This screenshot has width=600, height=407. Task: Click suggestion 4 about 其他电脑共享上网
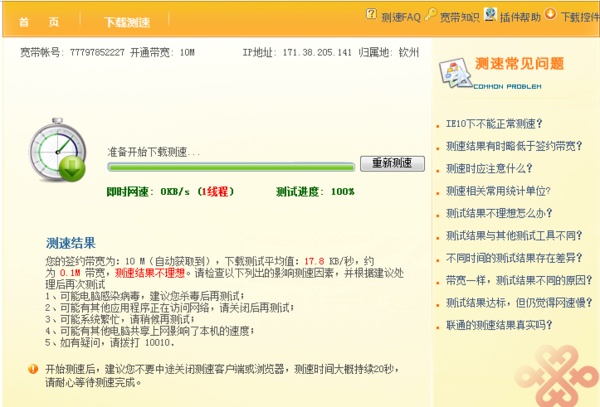[150, 330]
